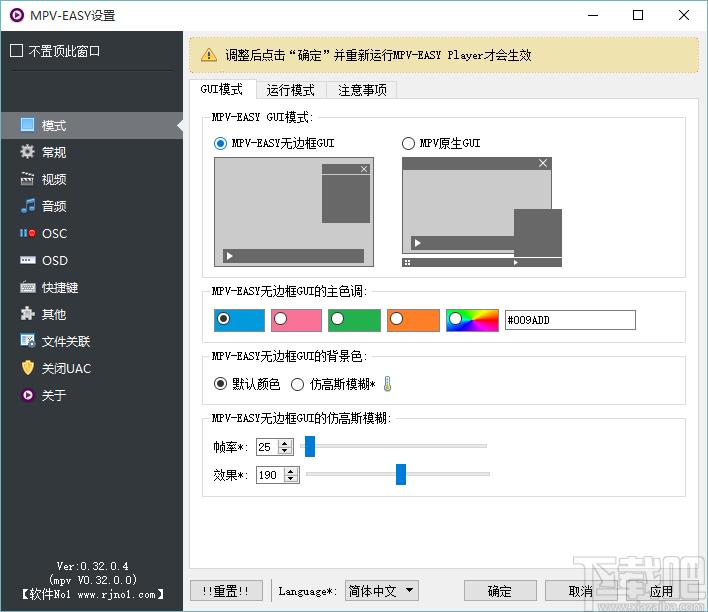The width and height of the screenshot is (708, 612).
Task: Switch to the 运行模式 tab
Action: tap(290, 90)
